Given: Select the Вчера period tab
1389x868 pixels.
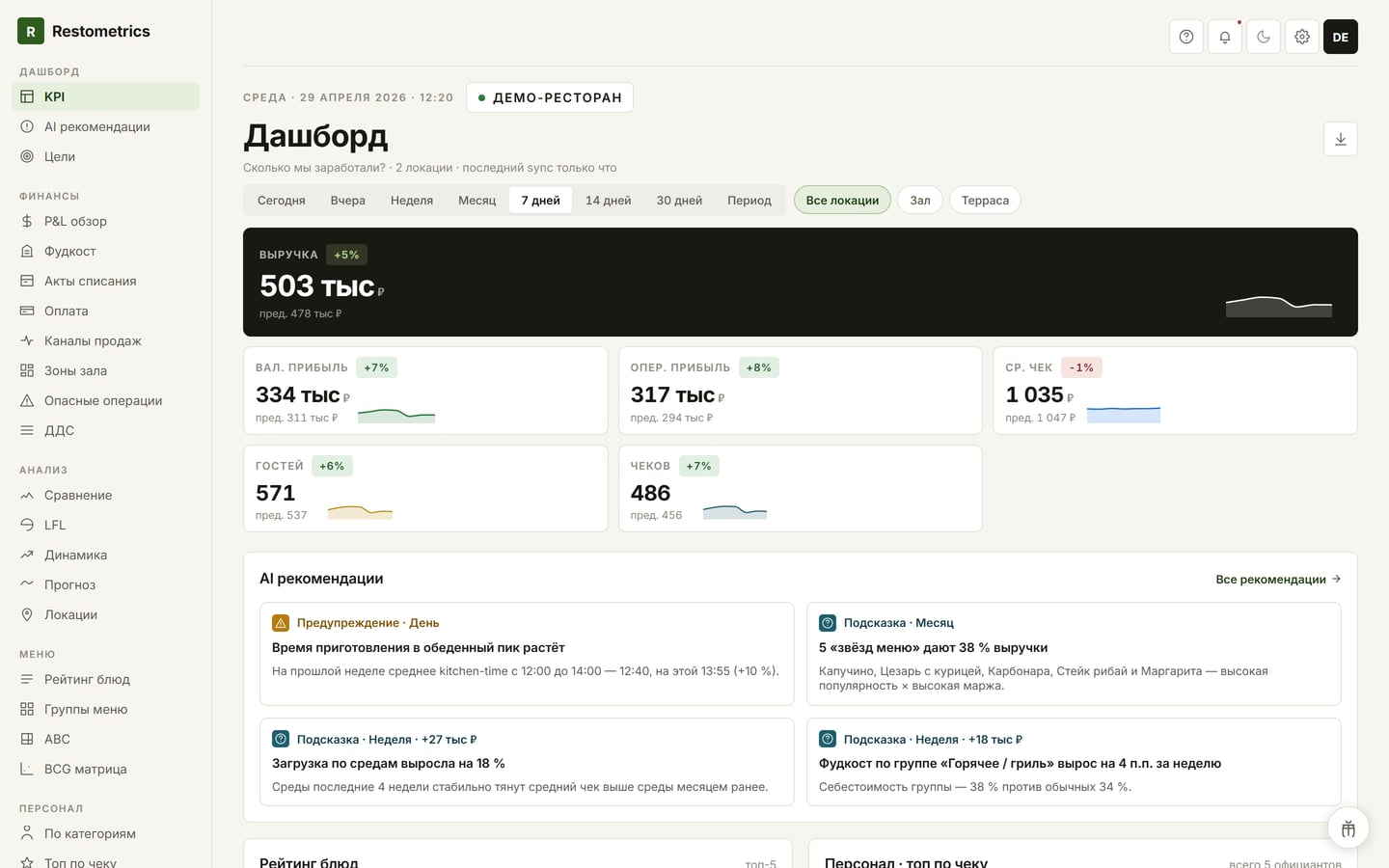Looking at the screenshot, I should point(348,201).
